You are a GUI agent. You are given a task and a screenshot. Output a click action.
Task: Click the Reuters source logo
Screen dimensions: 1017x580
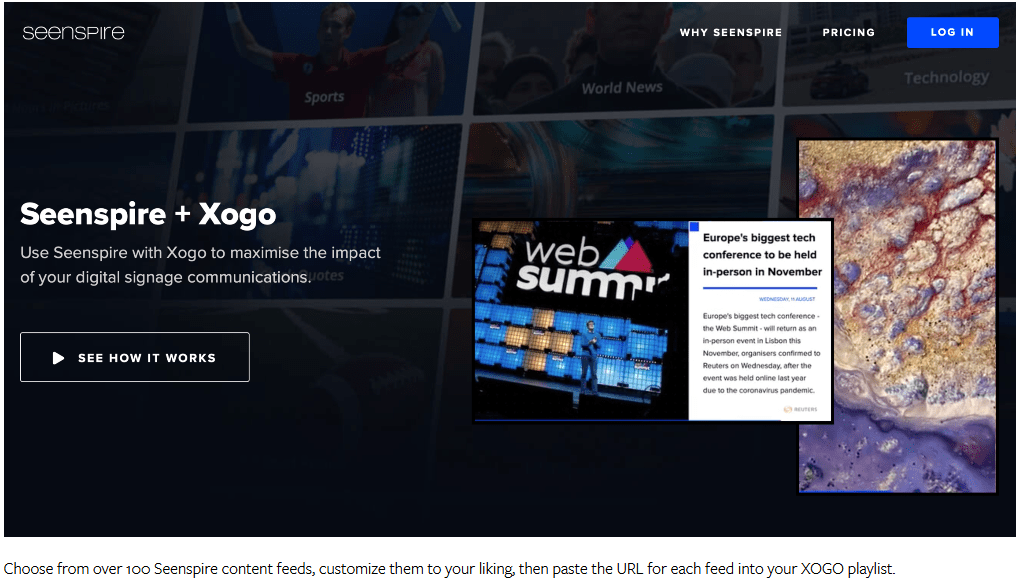tap(800, 409)
